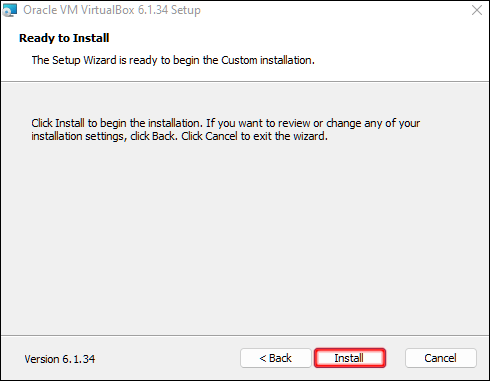The image size is (490, 381).
Task: Start installation with the Install button
Action: [350, 358]
